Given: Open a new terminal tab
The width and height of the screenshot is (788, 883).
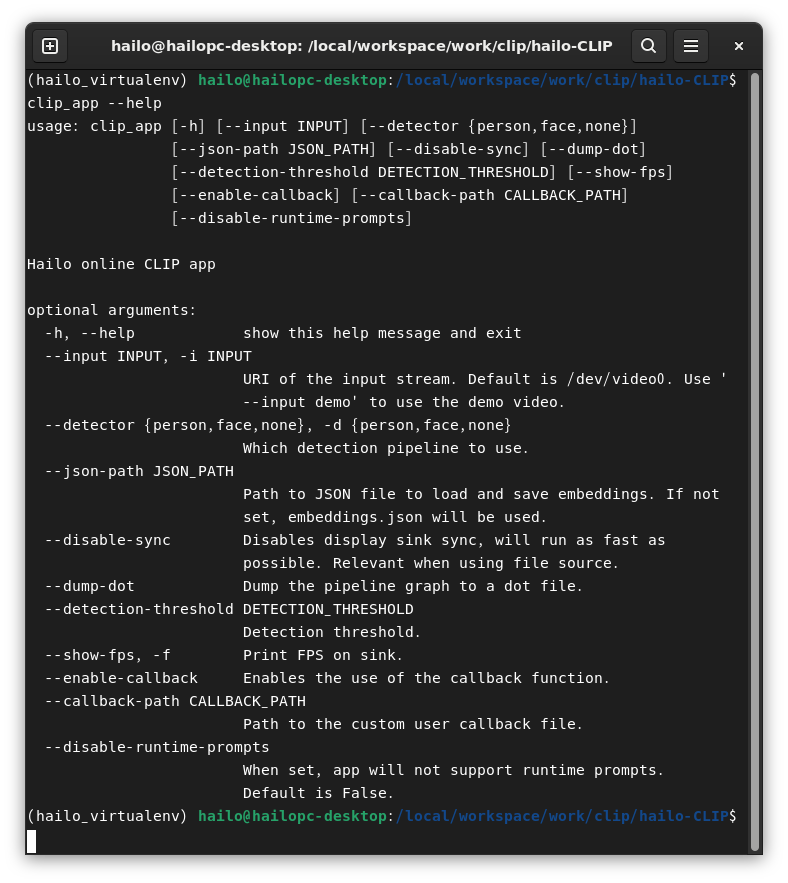Looking at the screenshot, I should pyautogui.click(x=50, y=46).
